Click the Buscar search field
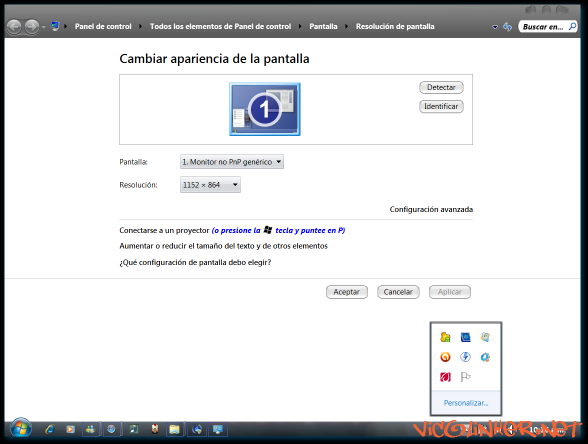The height and width of the screenshot is (444, 588). [547, 27]
